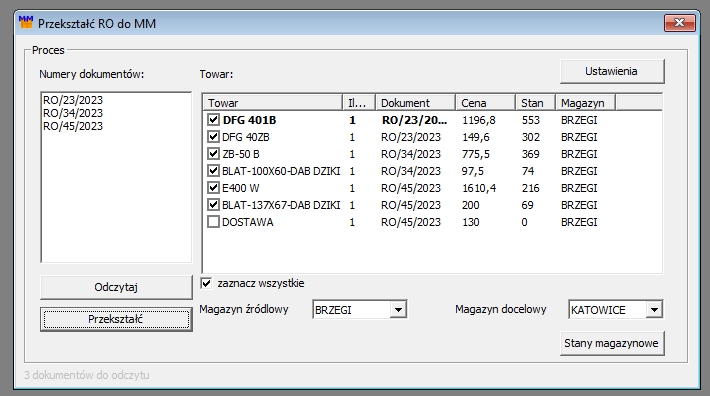Click the price cell 1610,4
710x396 pixels.
tap(479, 188)
